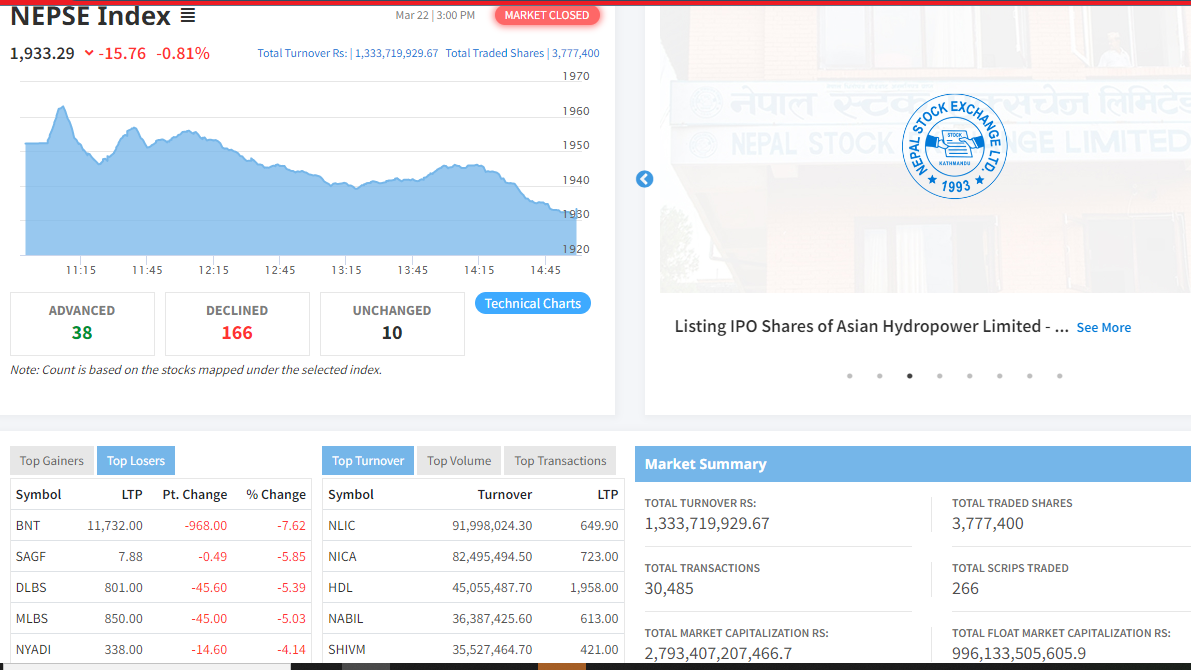Select the second carousel dot
The image size is (1191, 670).
(880, 376)
